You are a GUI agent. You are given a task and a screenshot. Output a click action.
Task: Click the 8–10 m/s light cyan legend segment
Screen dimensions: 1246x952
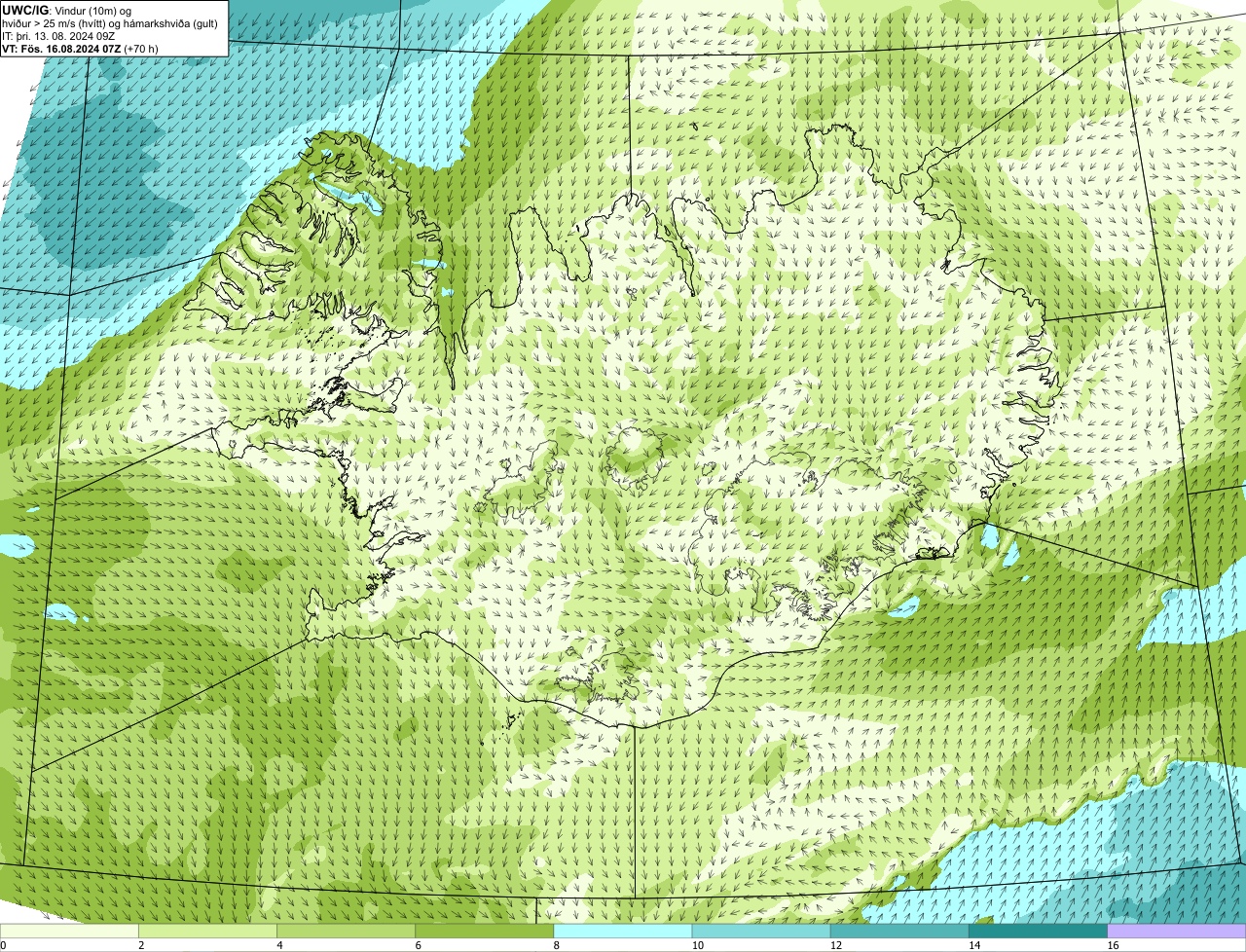click(x=623, y=931)
